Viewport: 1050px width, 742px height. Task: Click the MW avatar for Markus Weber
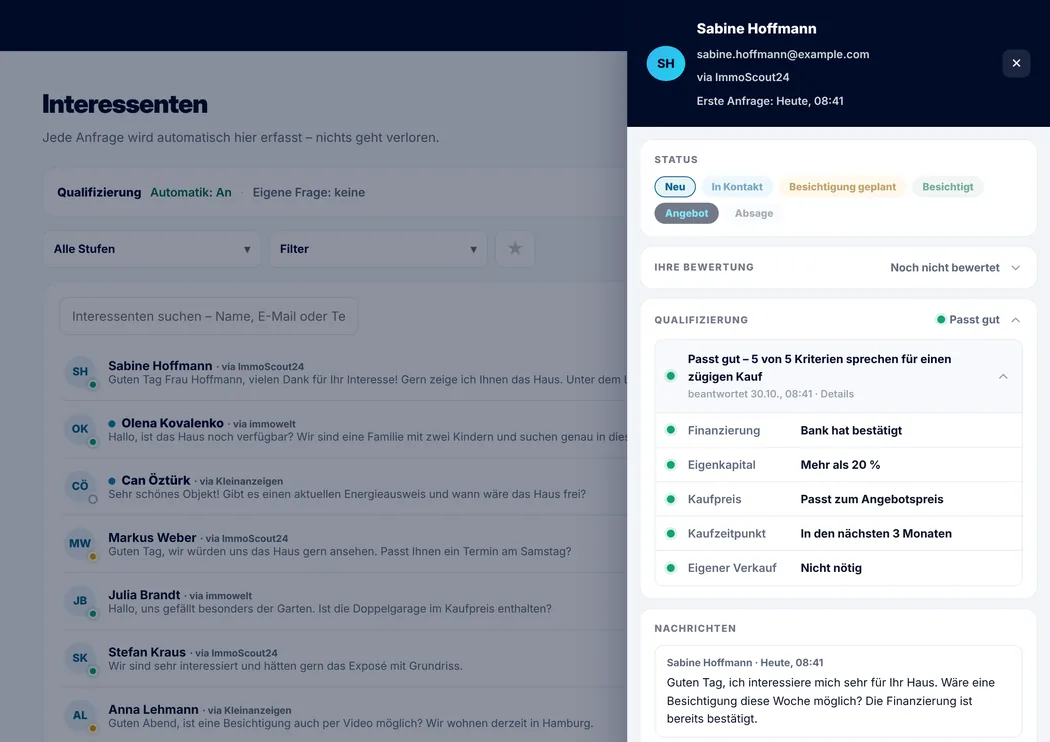(x=80, y=544)
